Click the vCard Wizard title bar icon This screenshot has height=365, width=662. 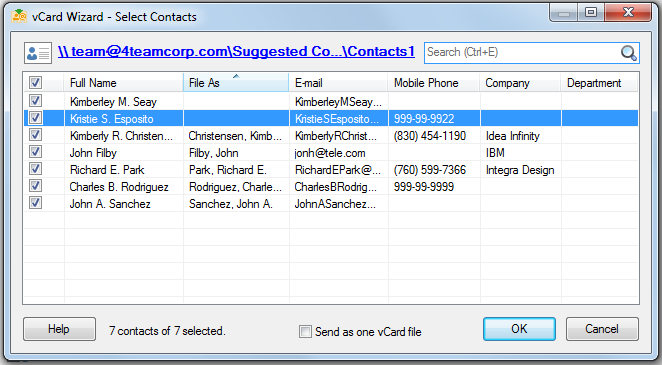[19, 16]
